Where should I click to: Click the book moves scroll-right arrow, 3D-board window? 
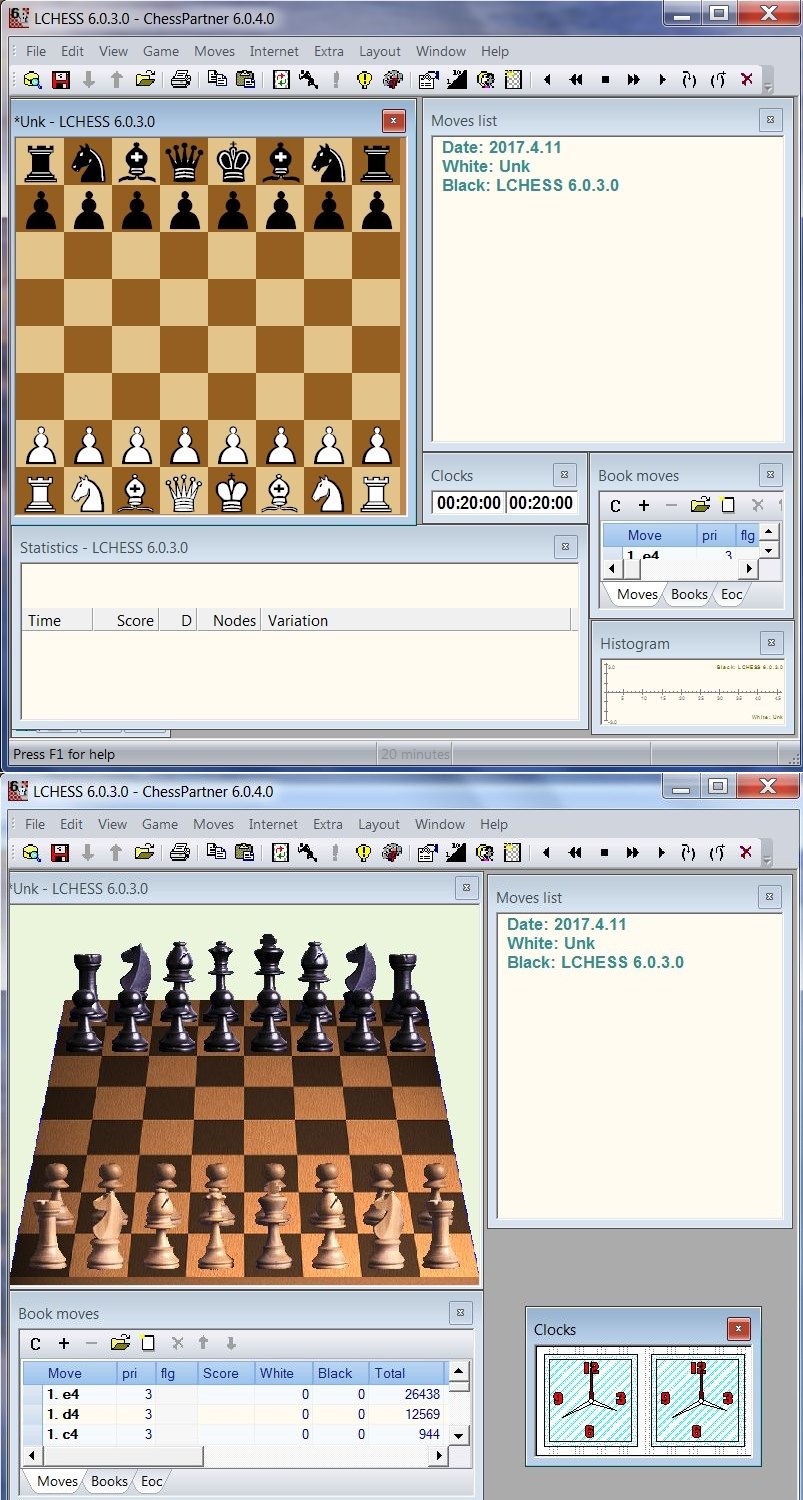point(440,1455)
